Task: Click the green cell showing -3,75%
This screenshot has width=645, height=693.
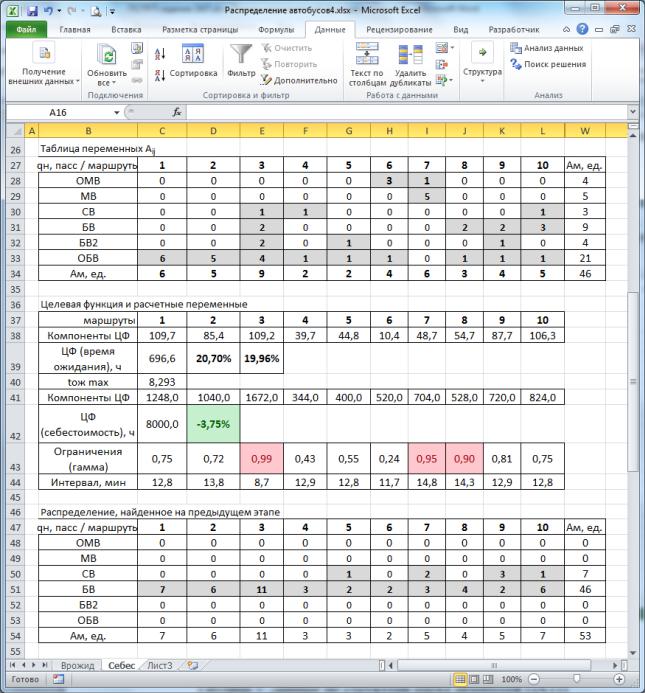Action: 213,424
